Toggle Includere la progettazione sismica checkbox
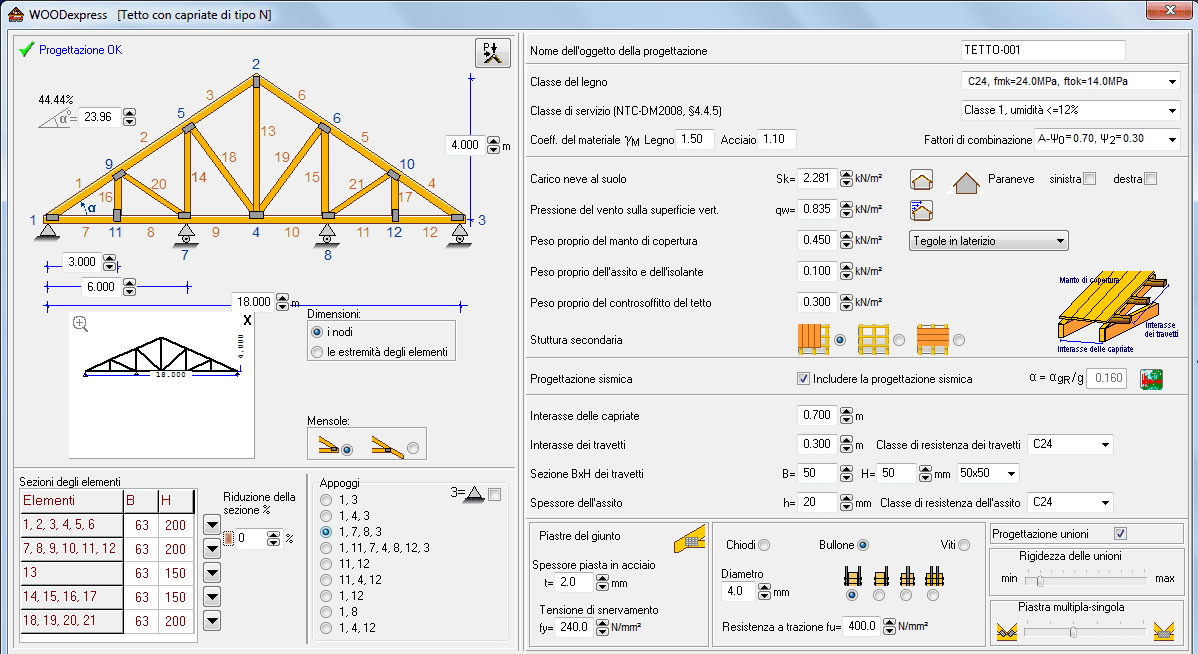The height and width of the screenshot is (654, 1198). point(803,378)
